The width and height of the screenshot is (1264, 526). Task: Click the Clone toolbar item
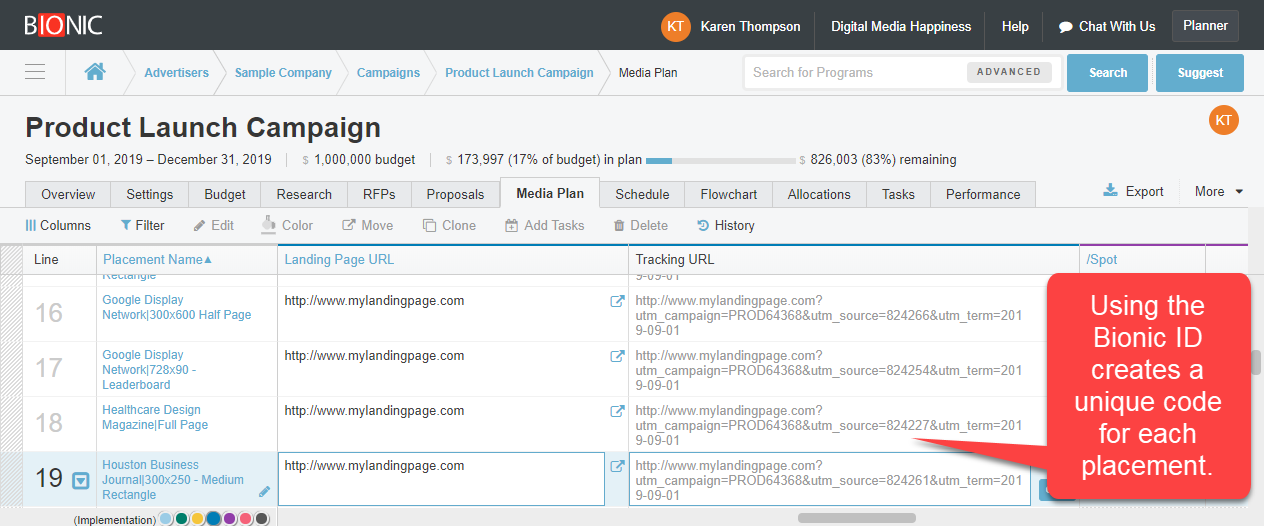tap(449, 225)
